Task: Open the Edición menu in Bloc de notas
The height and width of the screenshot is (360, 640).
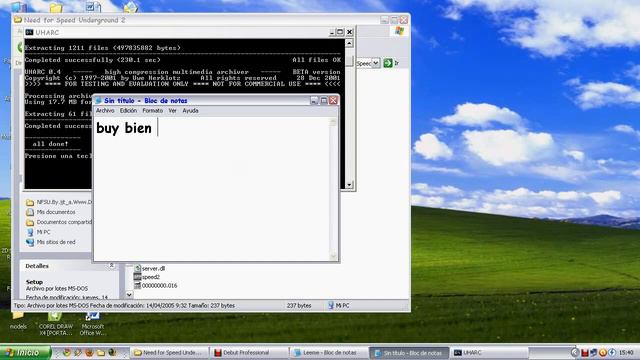Action: tap(128, 111)
